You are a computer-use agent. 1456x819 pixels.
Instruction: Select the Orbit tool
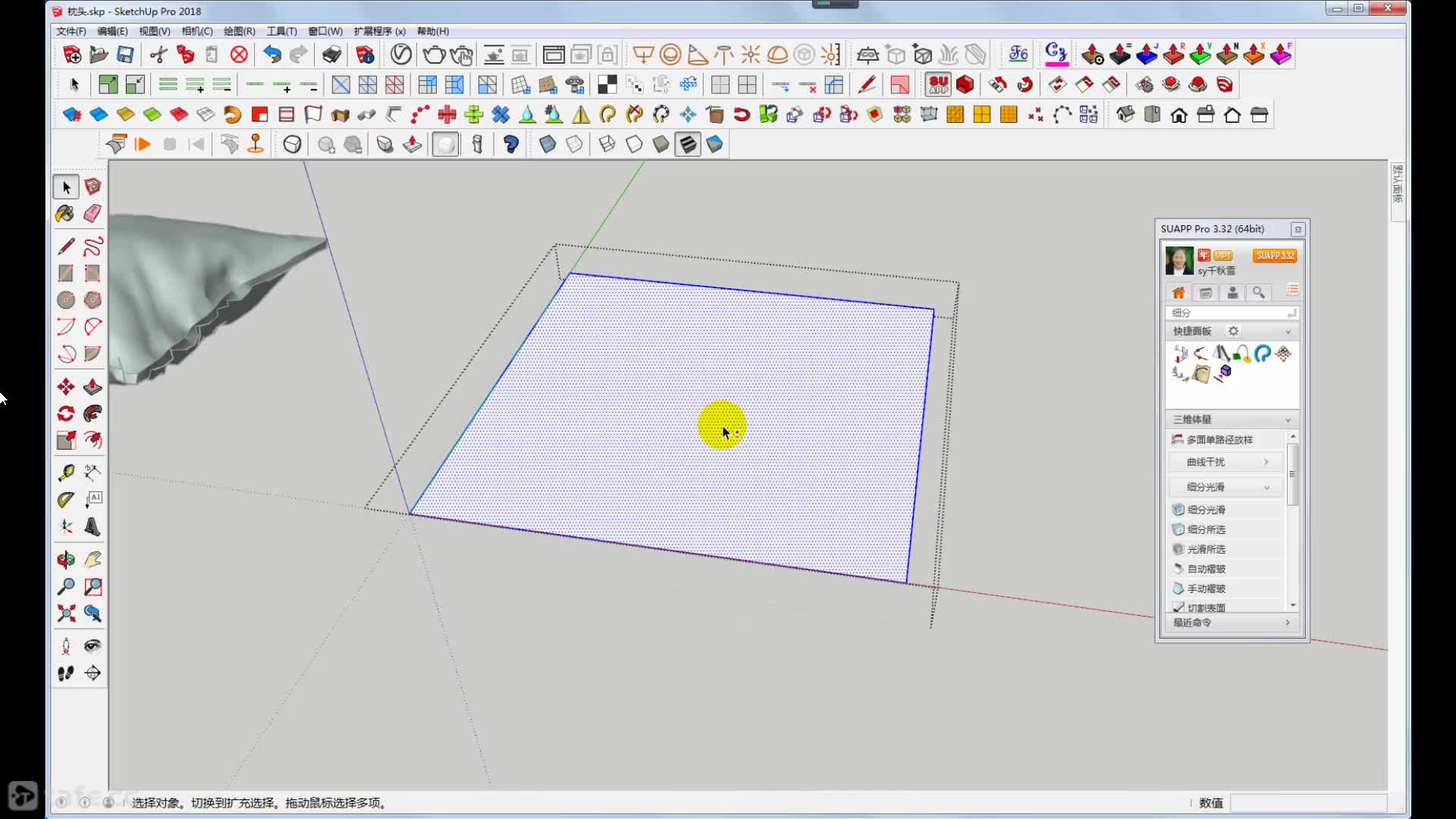(x=66, y=560)
